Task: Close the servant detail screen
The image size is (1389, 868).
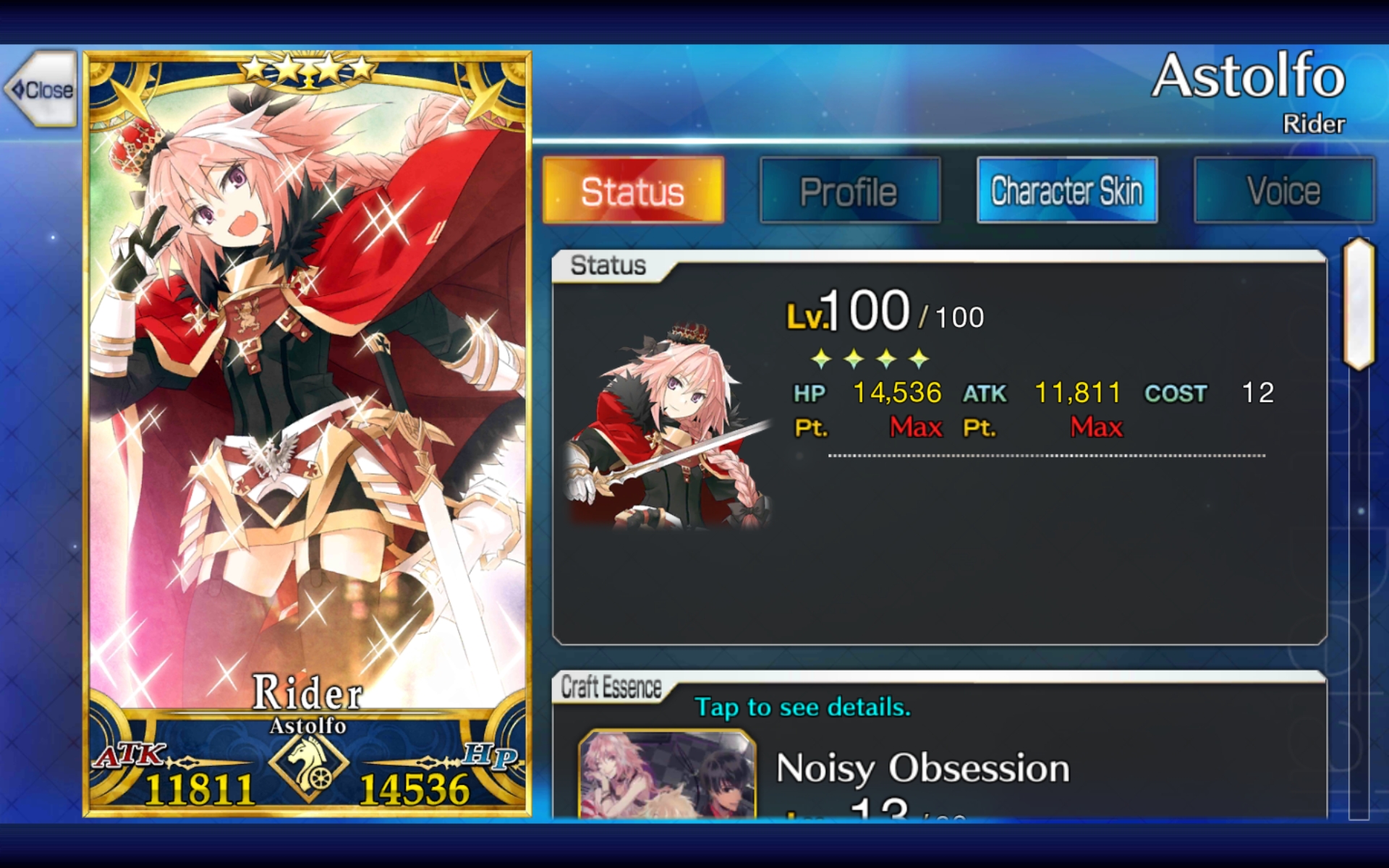Action: pos(41,89)
